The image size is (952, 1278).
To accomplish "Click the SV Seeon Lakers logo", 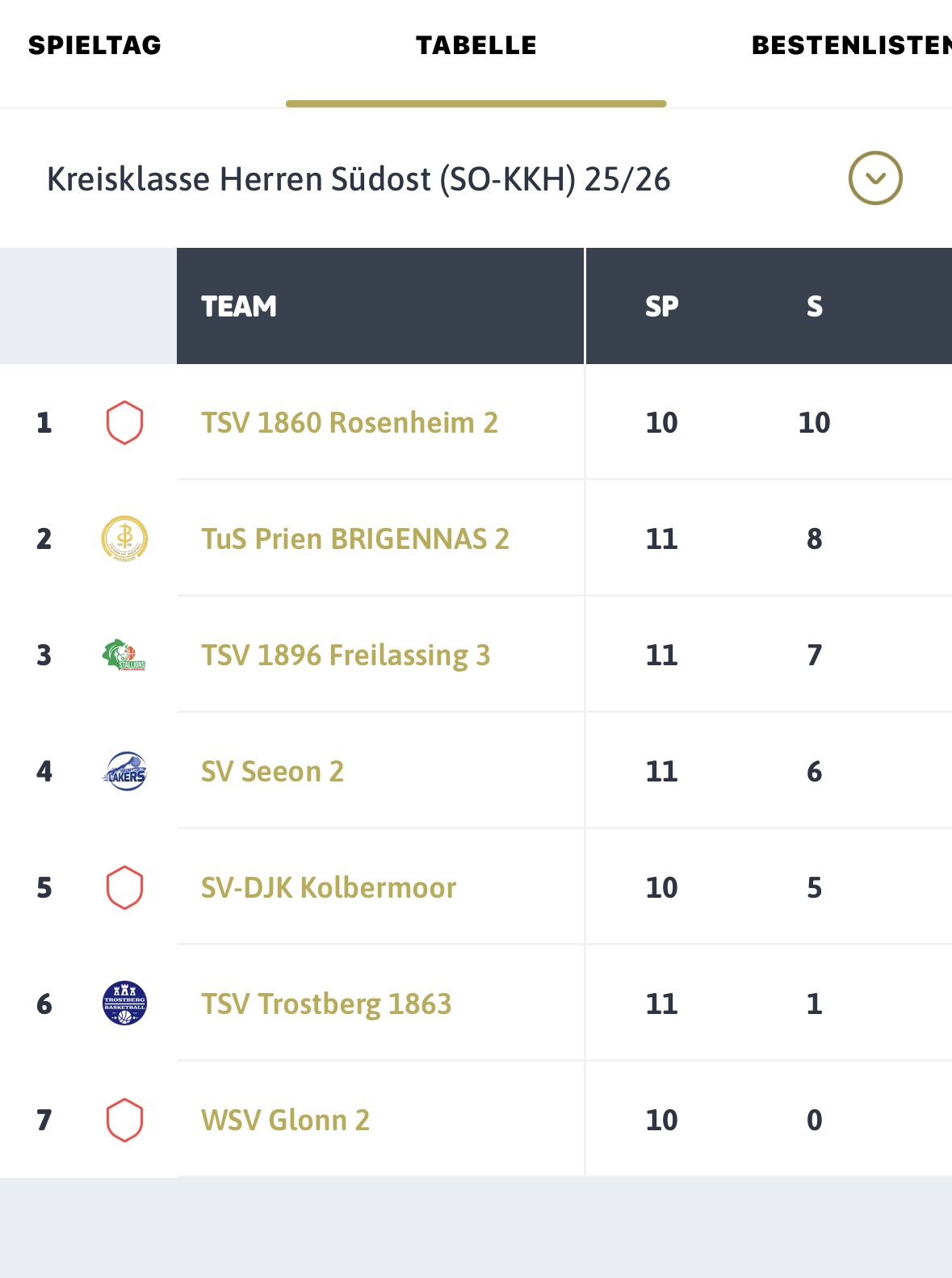I will click(124, 771).
